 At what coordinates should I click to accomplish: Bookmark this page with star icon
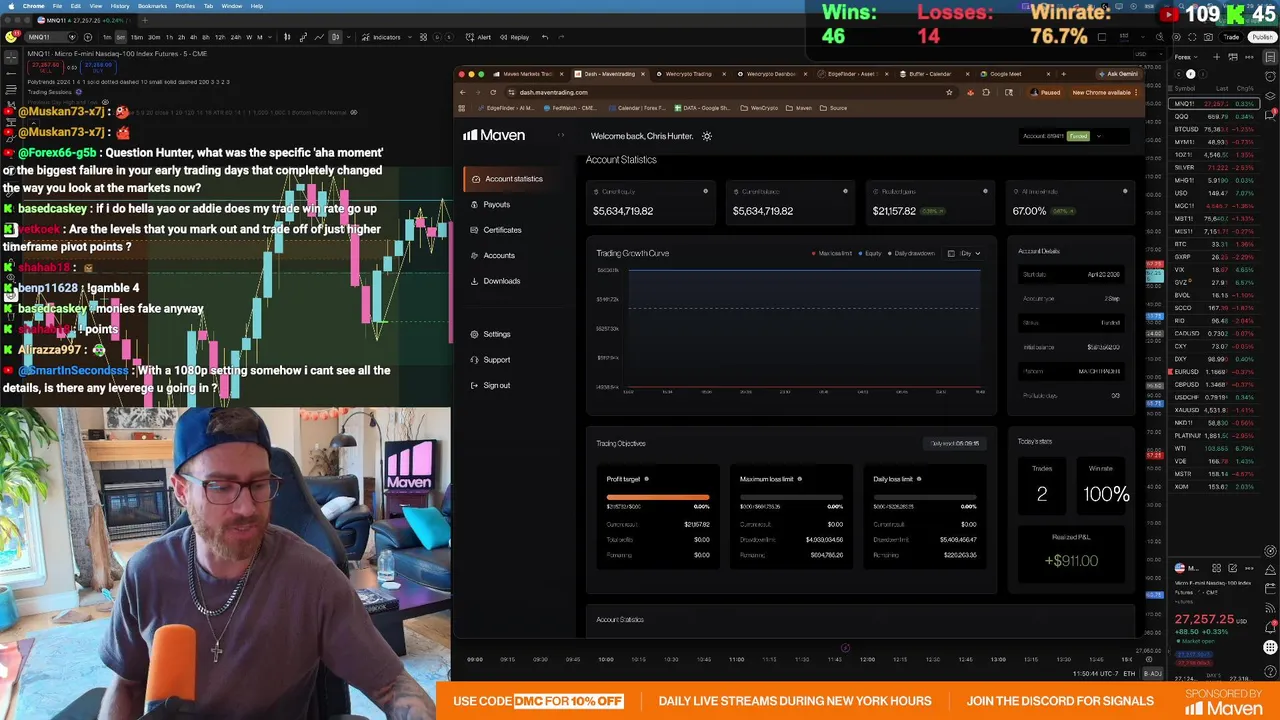click(x=949, y=92)
